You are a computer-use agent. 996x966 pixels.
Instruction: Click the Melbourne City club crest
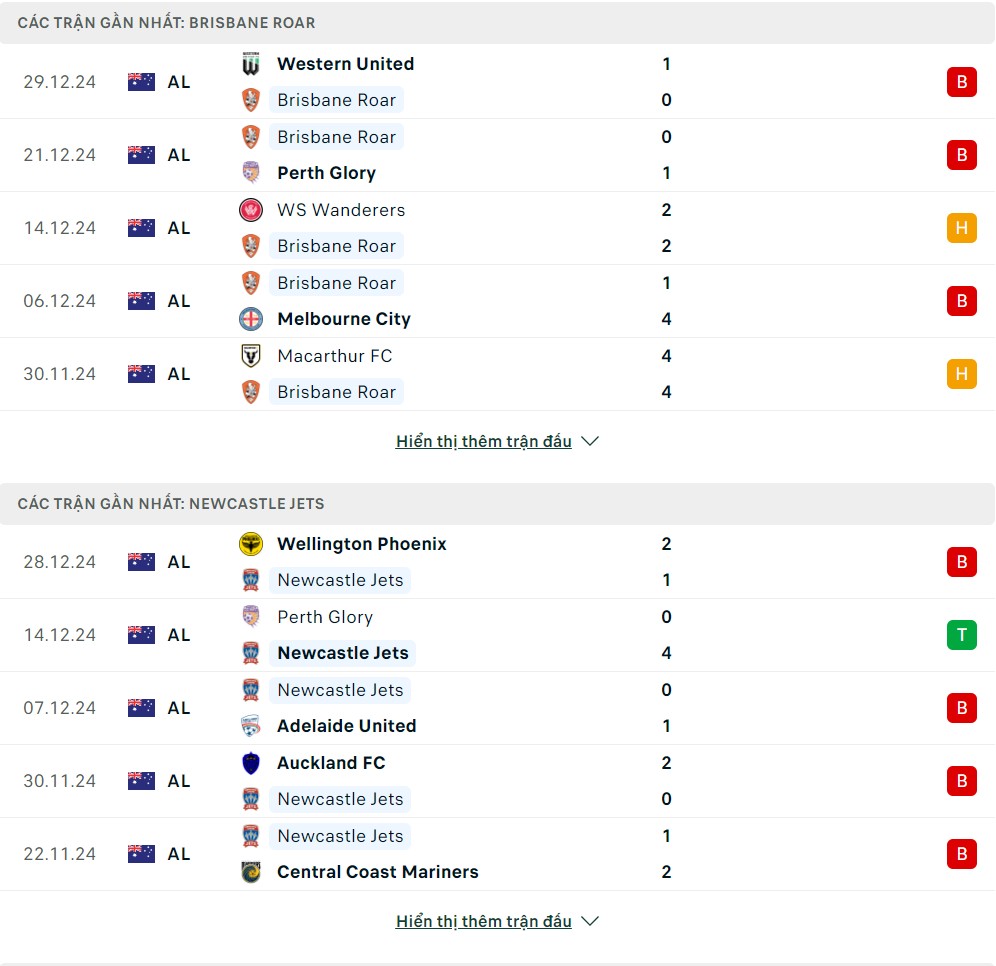coord(251,319)
